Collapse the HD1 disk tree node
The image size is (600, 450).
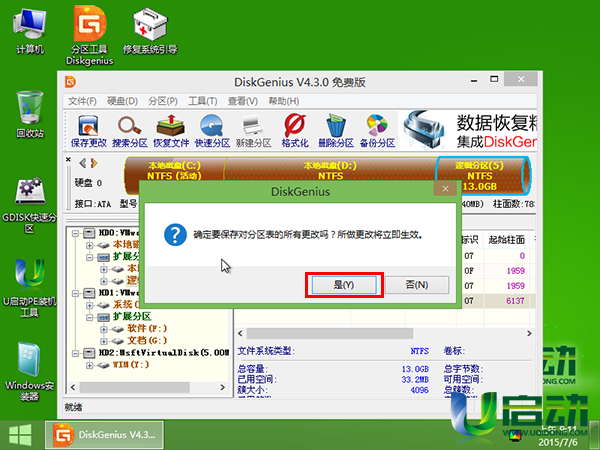tap(75, 293)
